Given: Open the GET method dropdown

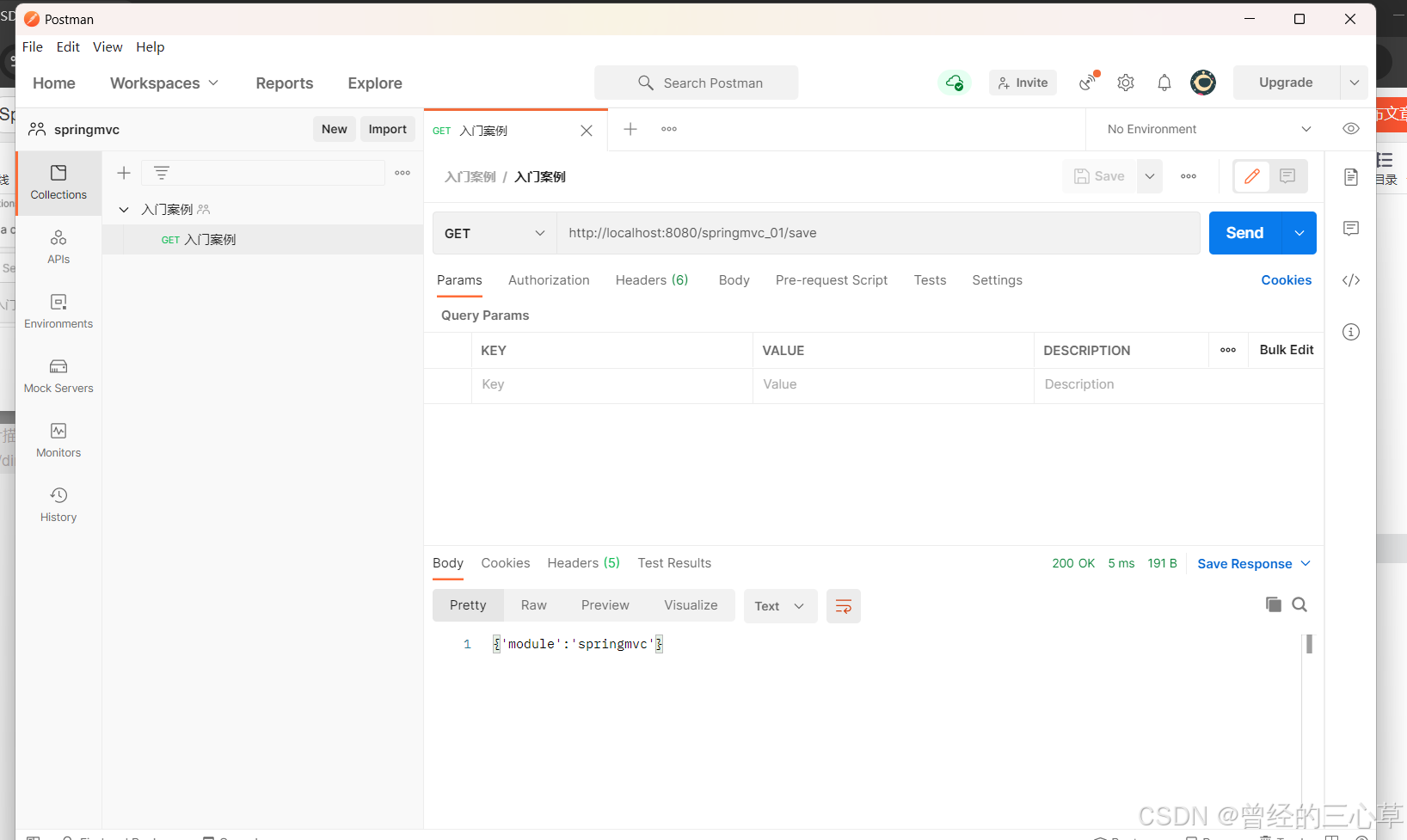Looking at the screenshot, I should tap(495, 234).
